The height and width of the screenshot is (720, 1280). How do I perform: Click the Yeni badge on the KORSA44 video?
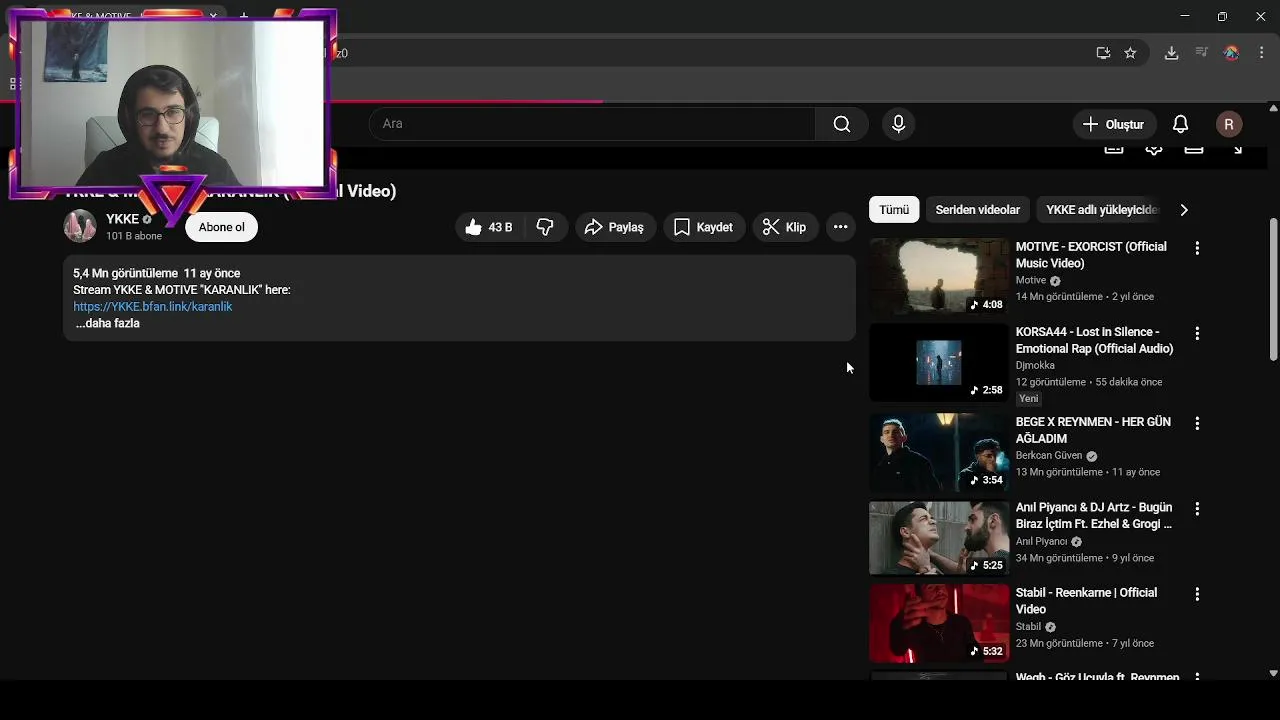1028,399
